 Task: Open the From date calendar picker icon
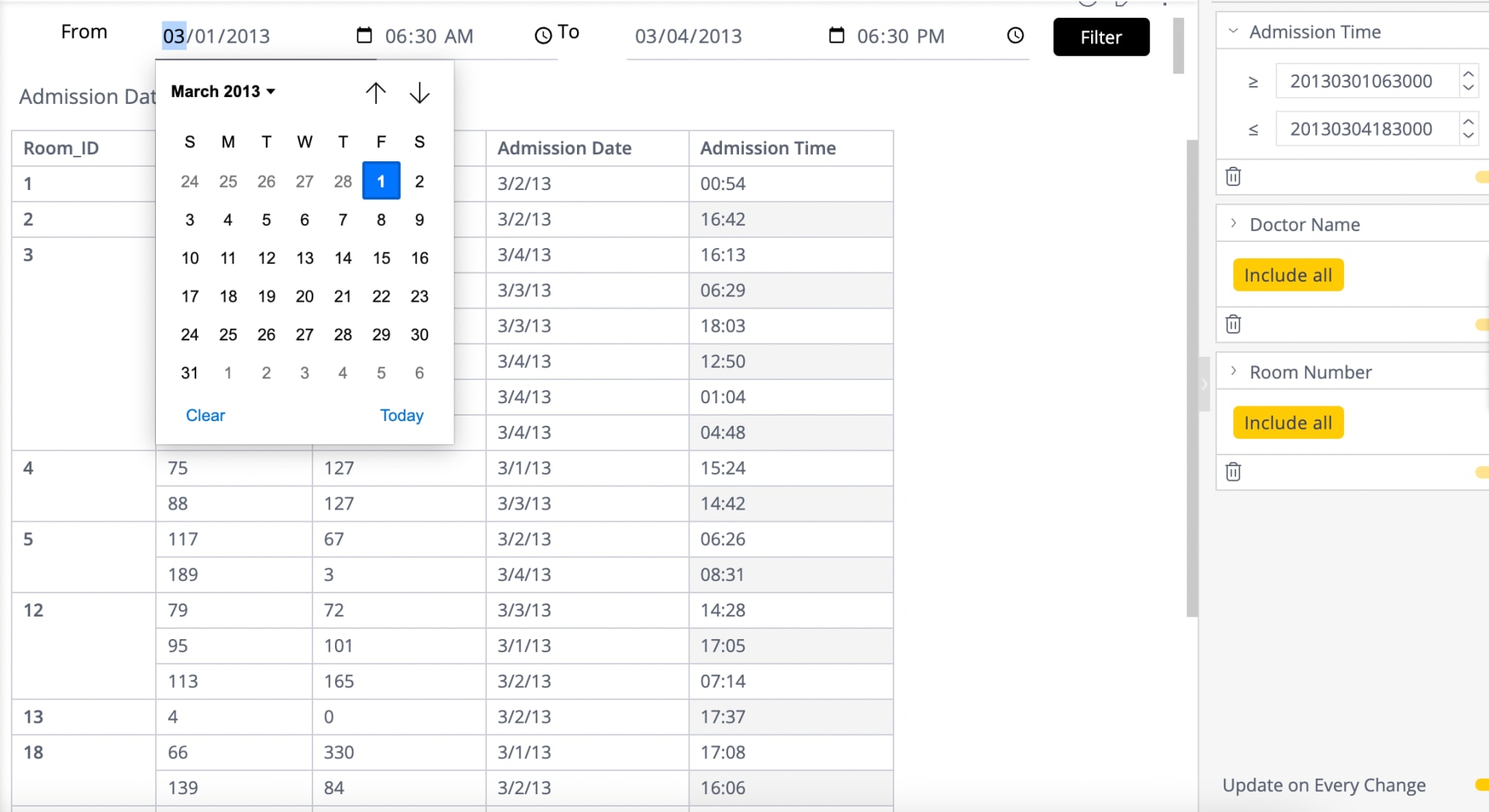[x=364, y=36]
